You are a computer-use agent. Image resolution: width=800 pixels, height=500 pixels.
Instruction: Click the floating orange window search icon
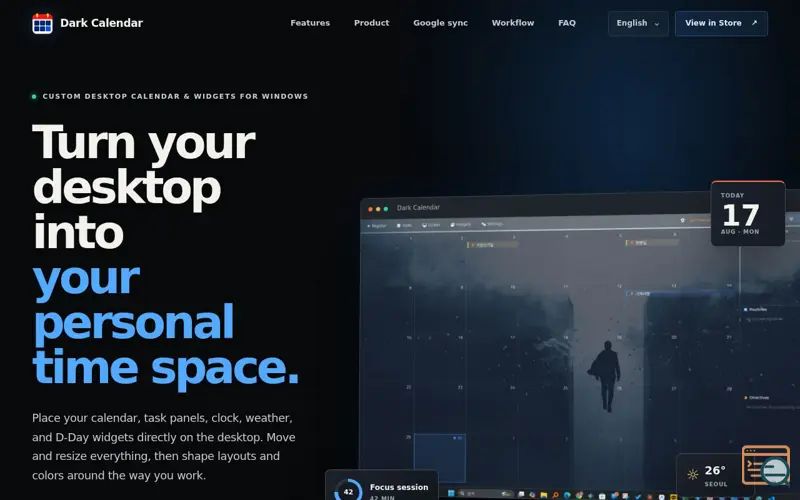766,465
